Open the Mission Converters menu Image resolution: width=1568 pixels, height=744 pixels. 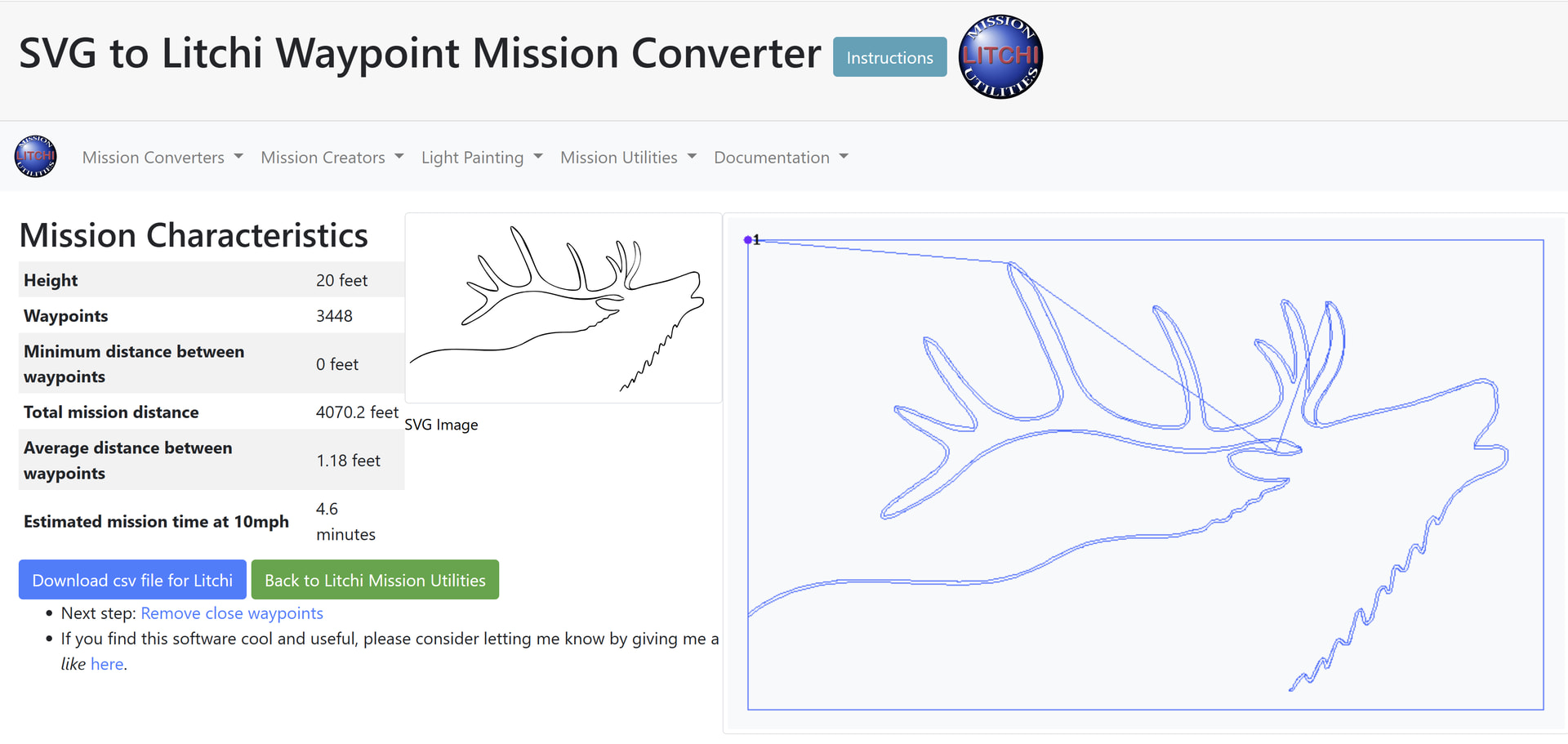coord(163,157)
